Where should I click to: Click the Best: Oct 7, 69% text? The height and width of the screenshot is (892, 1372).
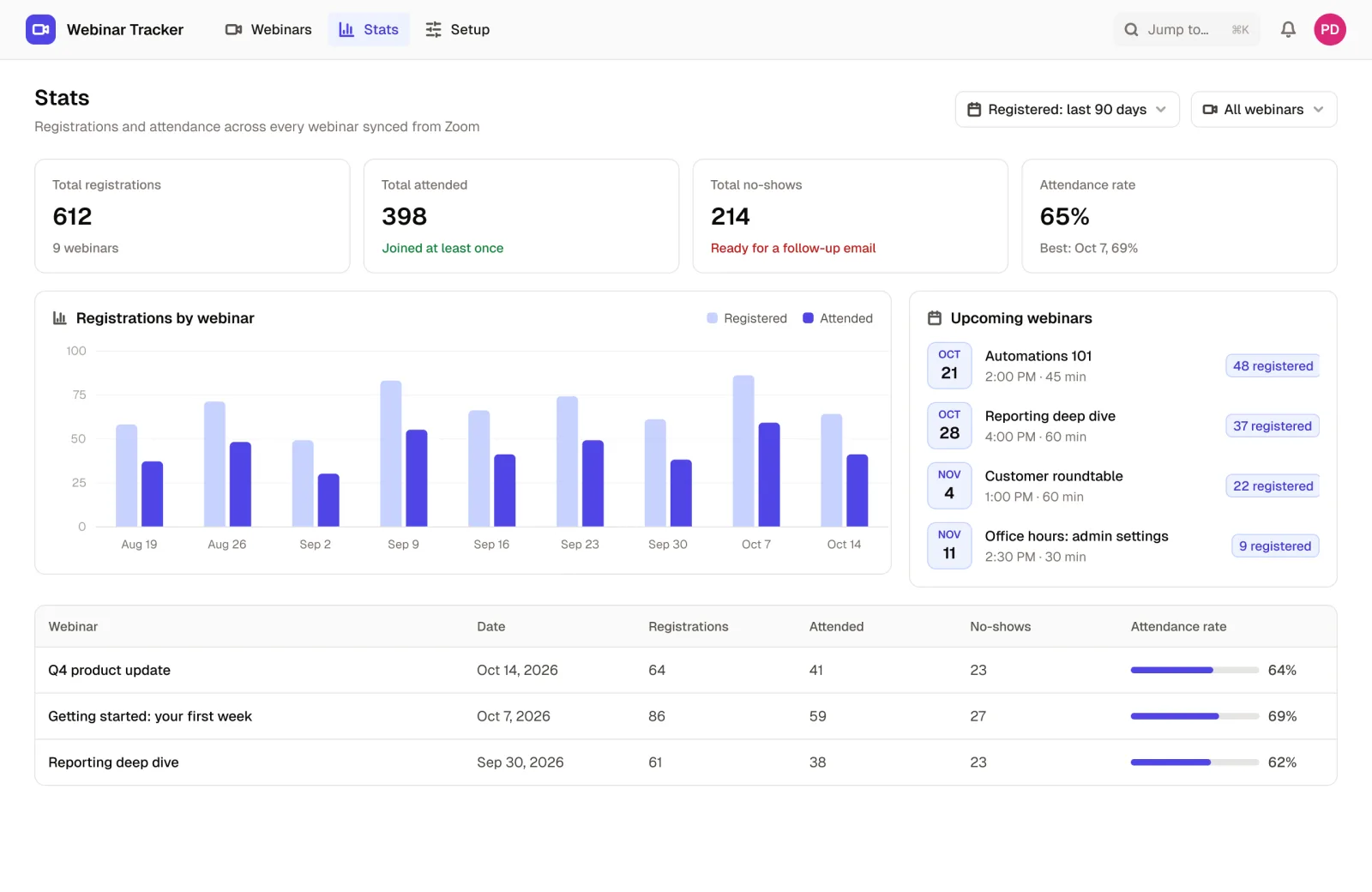point(1089,248)
